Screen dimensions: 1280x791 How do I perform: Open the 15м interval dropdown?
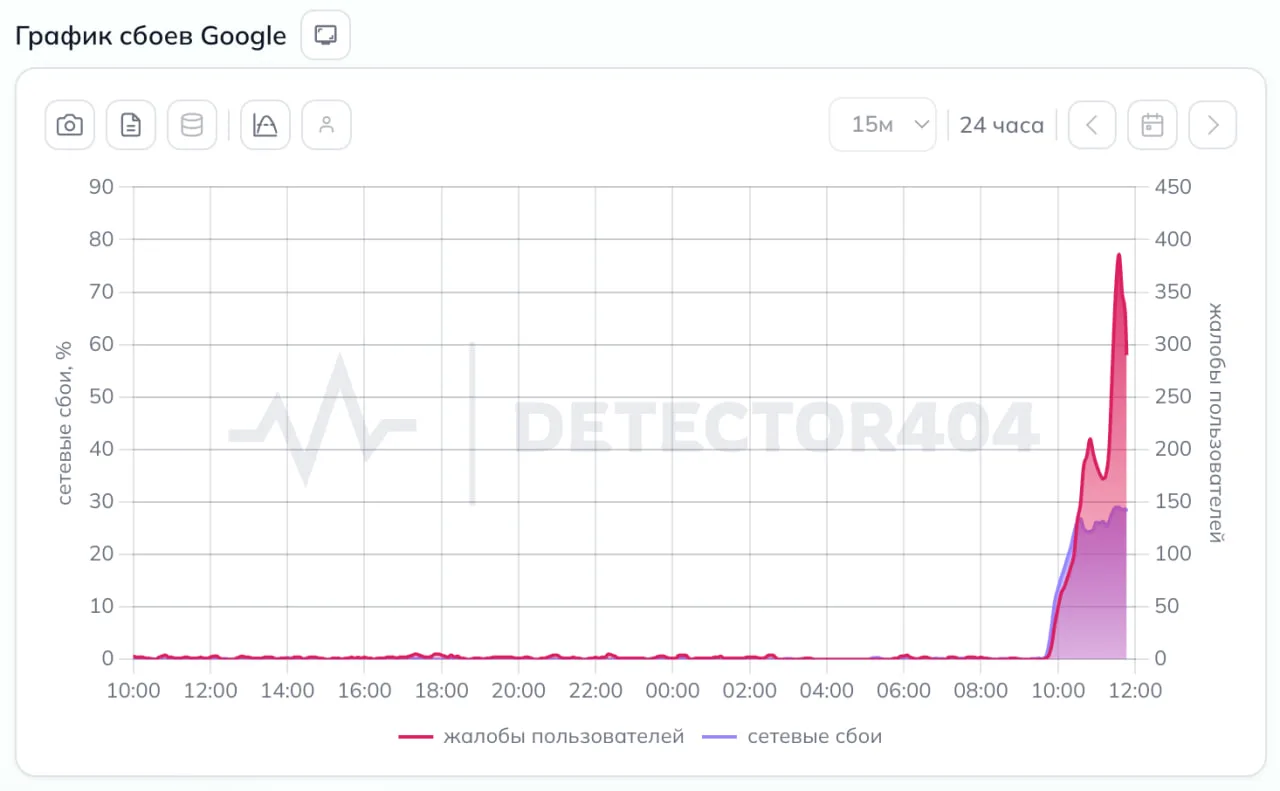coord(883,125)
